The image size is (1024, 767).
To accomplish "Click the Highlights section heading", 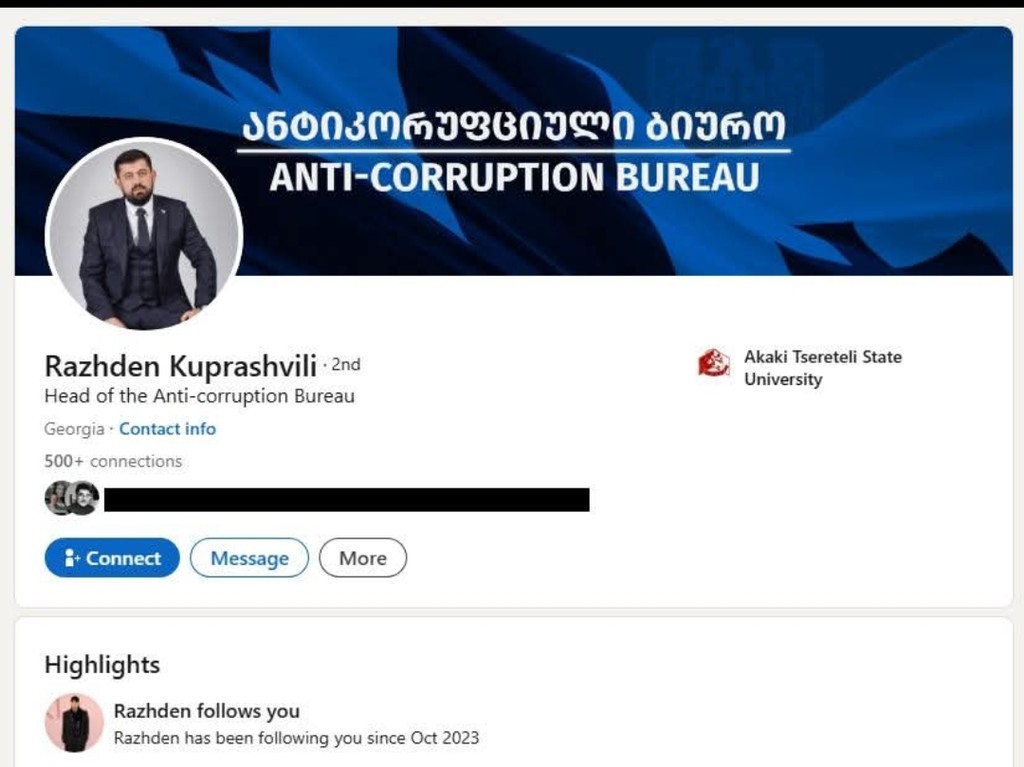I will [x=103, y=664].
